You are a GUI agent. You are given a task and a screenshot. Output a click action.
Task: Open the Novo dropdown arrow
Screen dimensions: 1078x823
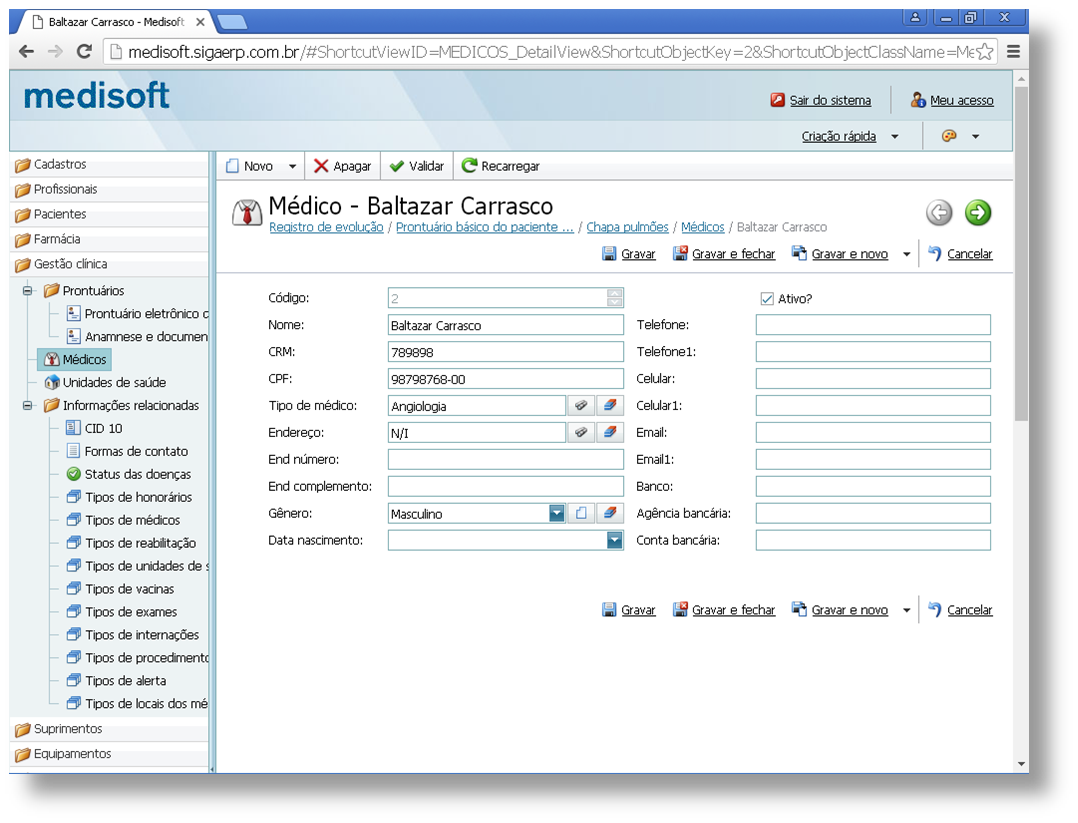point(292,166)
